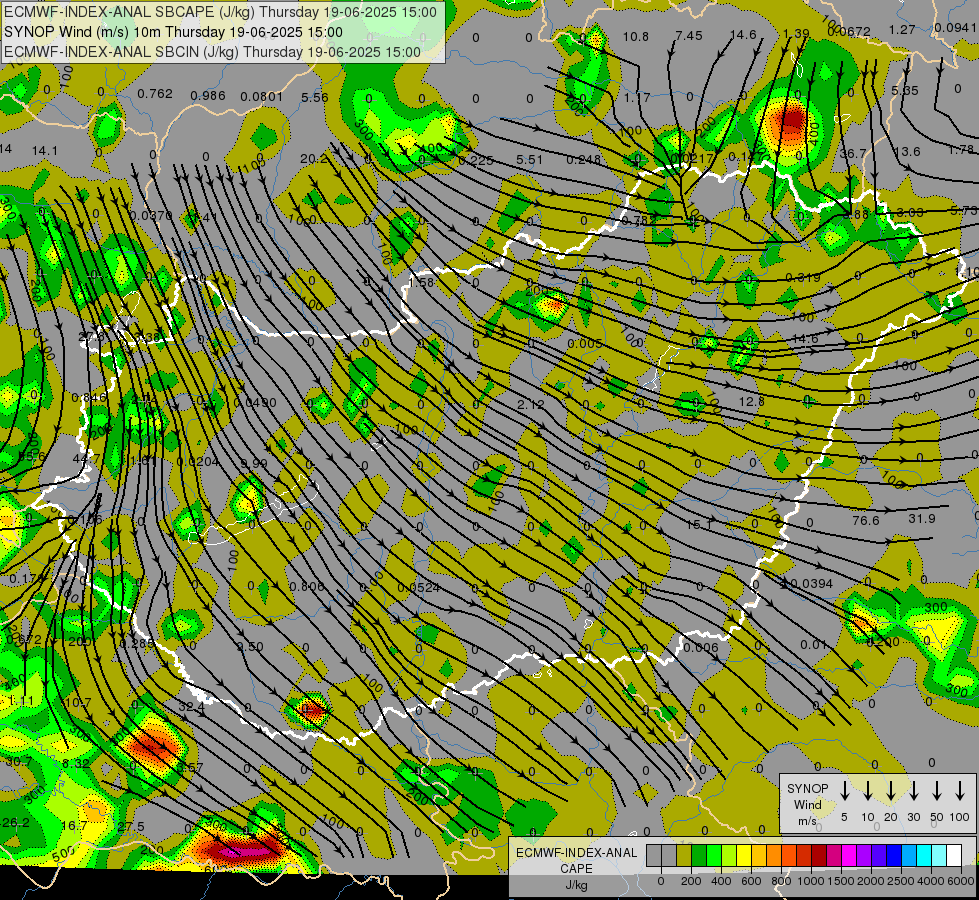Click the 1000 tick label in the CAPE legend
979x900 pixels.
point(810,881)
